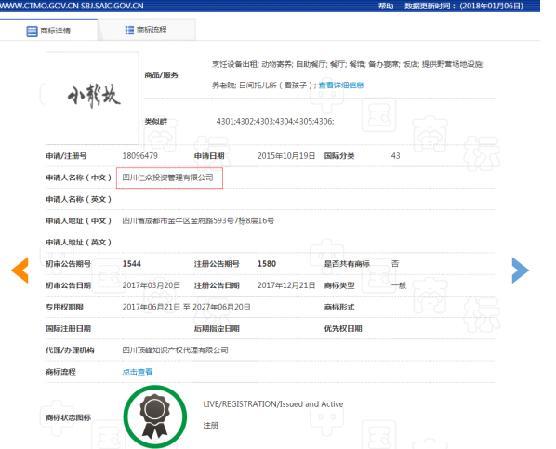Open the 帮助 link in top bar

[x=385, y=6]
